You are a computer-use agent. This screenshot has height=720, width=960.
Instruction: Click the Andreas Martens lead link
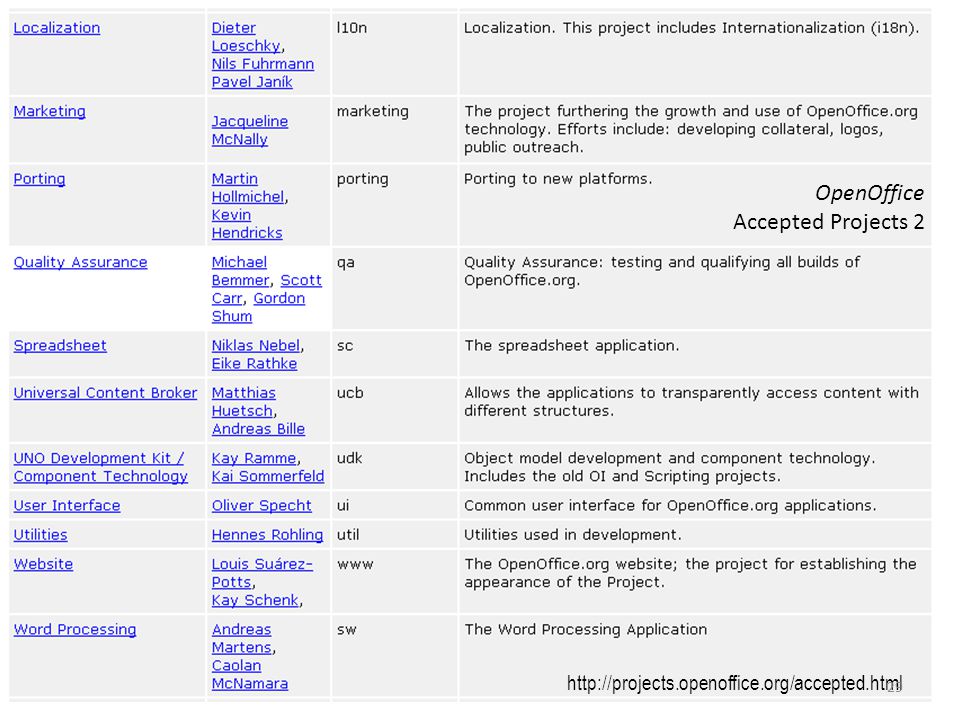[242, 639]
